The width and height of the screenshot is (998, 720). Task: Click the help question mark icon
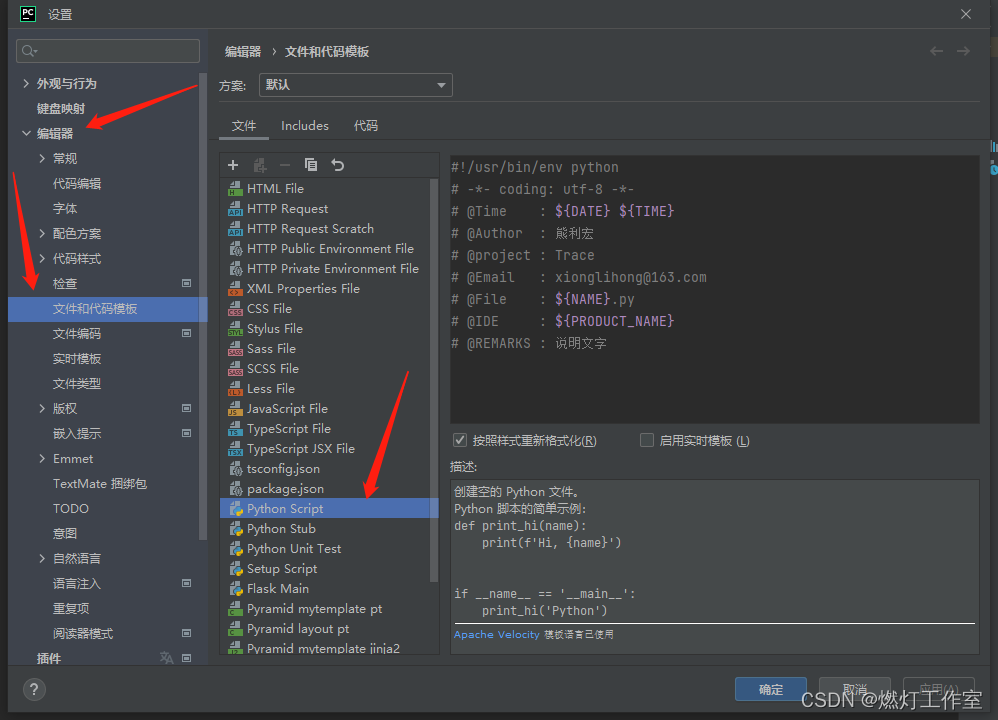click(x=34, y=689)
